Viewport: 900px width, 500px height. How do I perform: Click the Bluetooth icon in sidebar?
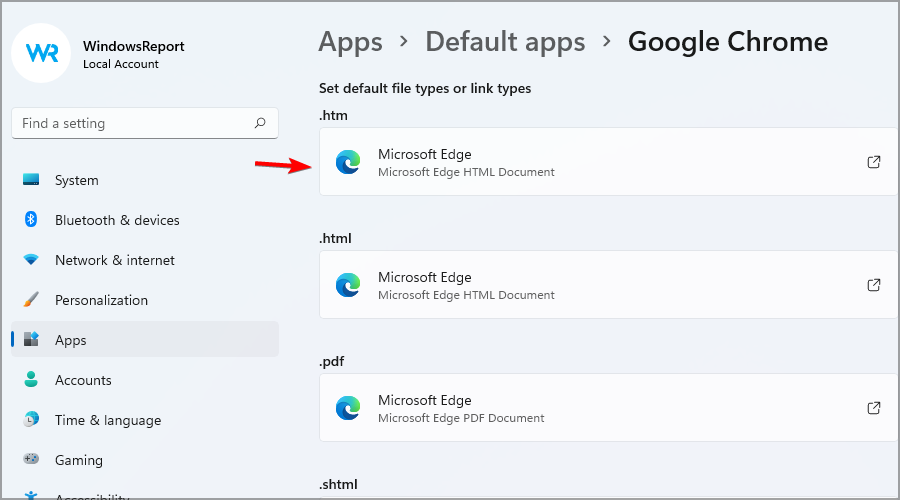[x=31, y=220]
